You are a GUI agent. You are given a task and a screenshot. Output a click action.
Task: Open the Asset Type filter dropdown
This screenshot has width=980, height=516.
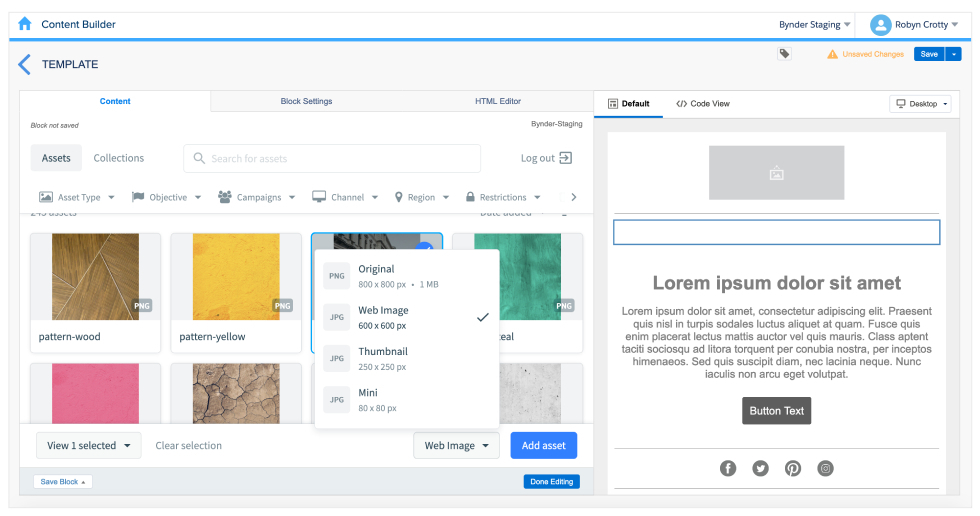(x=77, y=197)
